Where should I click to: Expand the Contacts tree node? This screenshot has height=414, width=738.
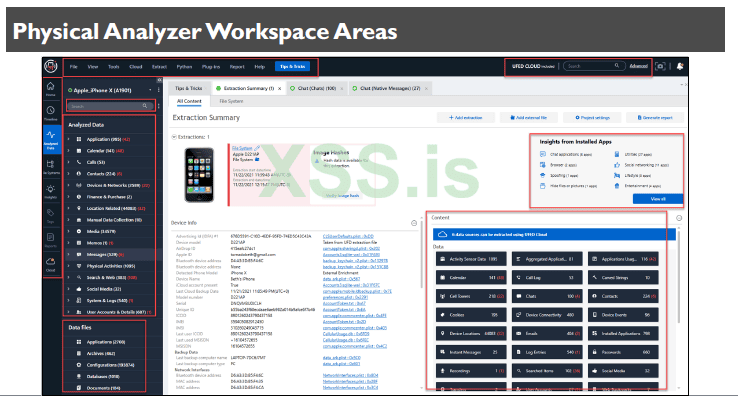(x=69, y=174)
